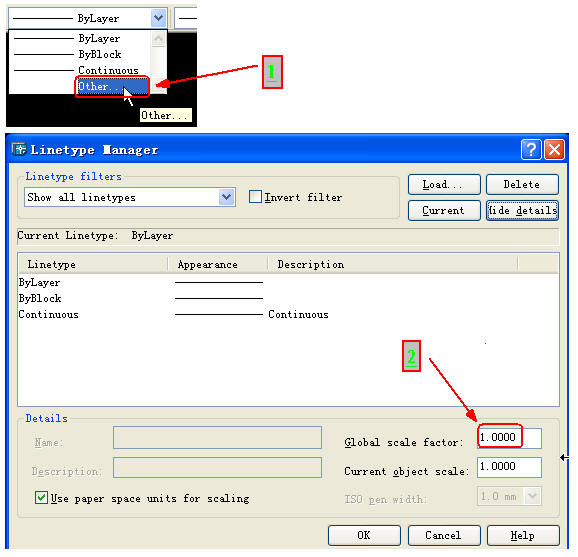Click the Cancel button
Viewport: 578px width, 557px height.
coord(444,536)
